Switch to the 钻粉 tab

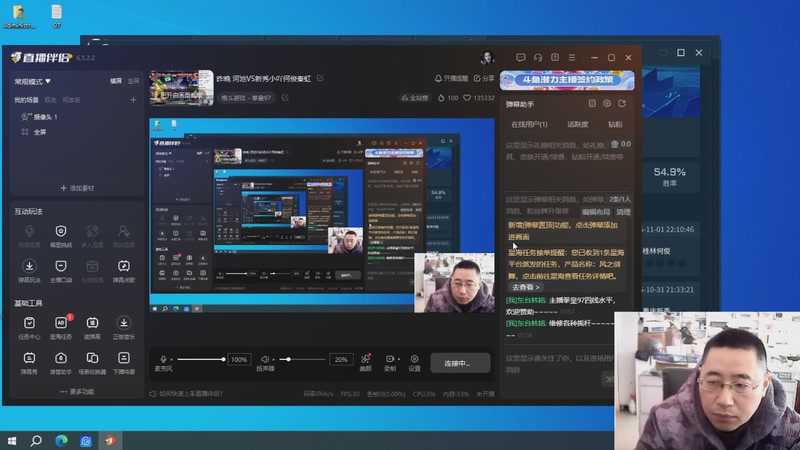pos(615,124)
